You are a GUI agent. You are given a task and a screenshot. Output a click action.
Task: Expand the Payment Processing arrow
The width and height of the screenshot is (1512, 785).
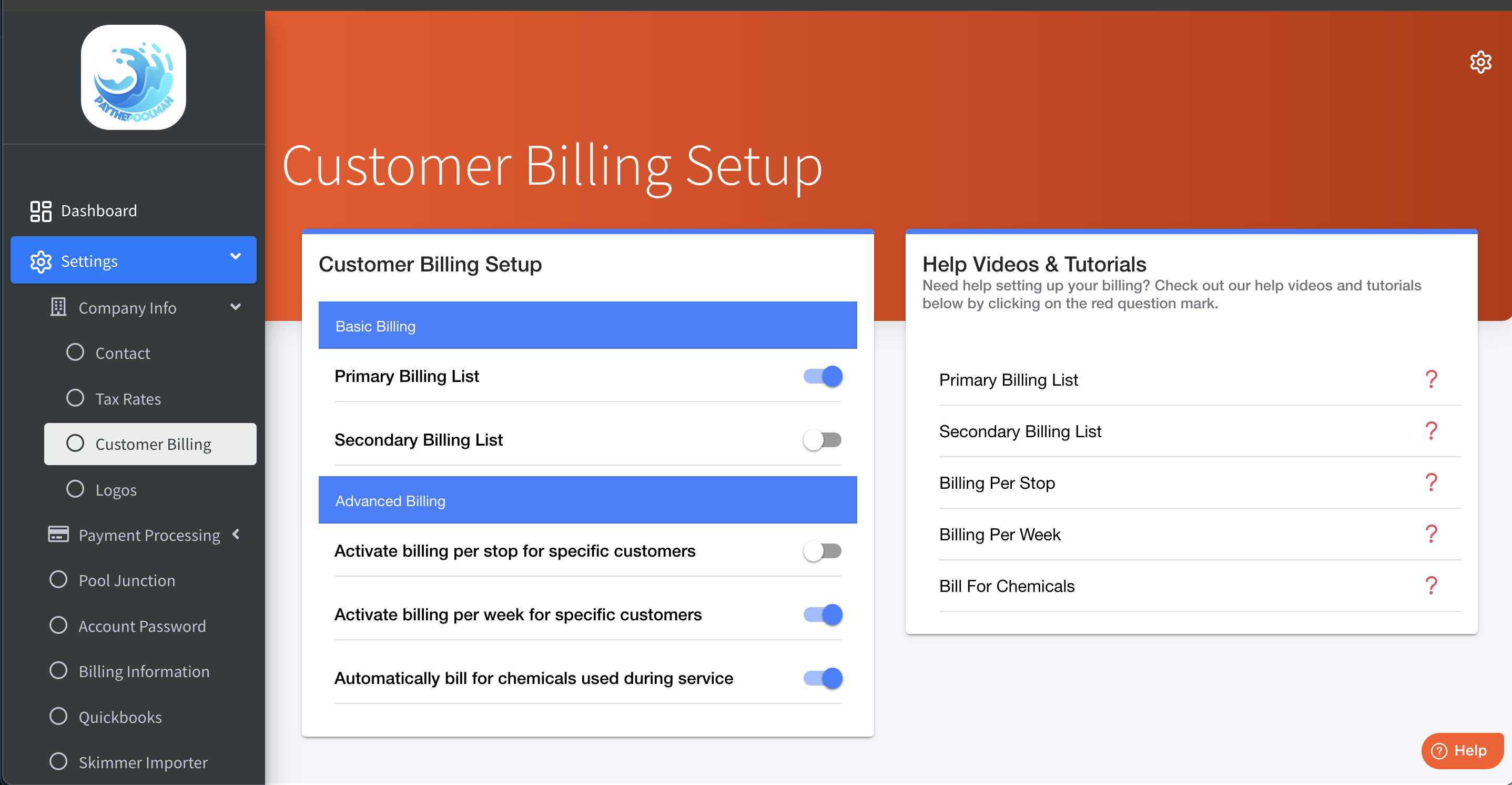236,534
